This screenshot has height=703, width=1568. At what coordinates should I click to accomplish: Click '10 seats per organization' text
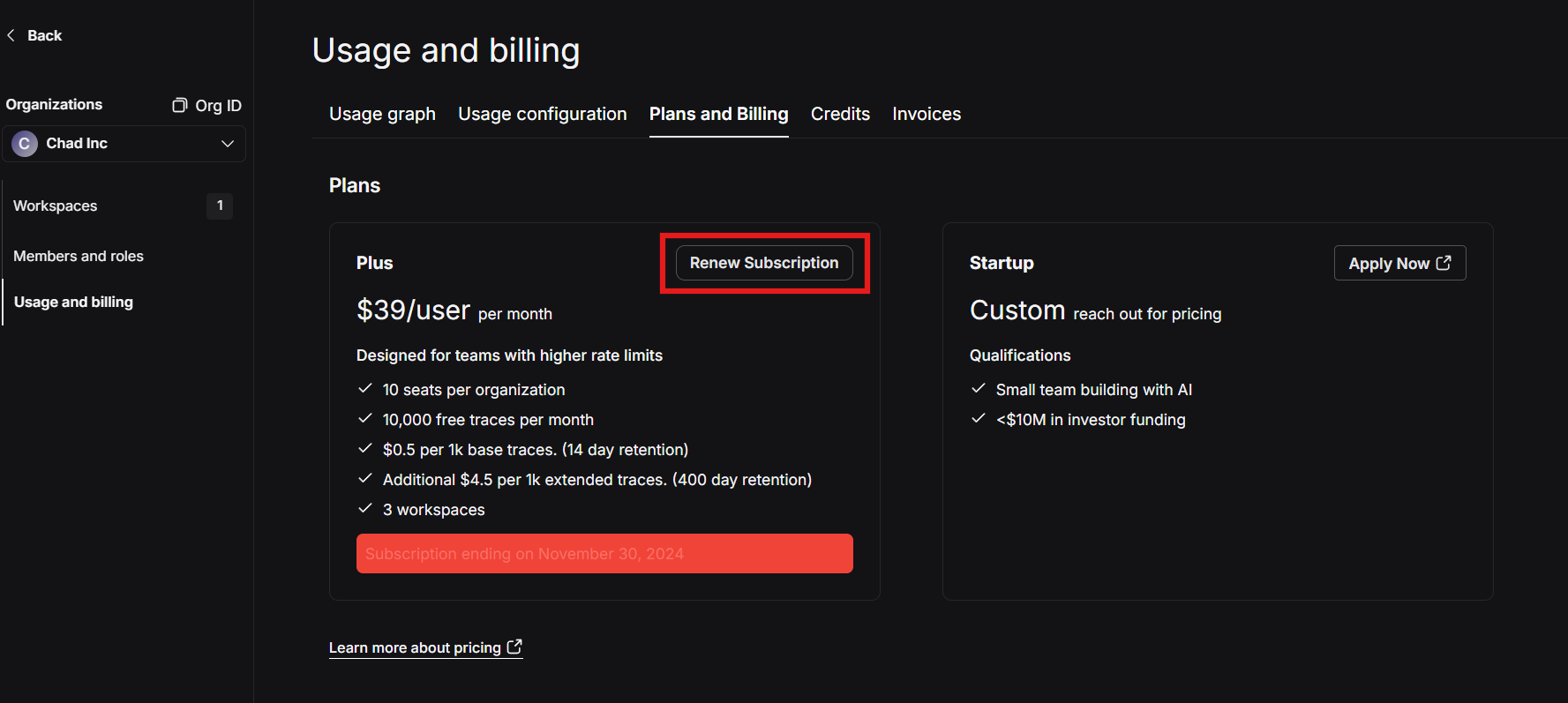[474, 390]
